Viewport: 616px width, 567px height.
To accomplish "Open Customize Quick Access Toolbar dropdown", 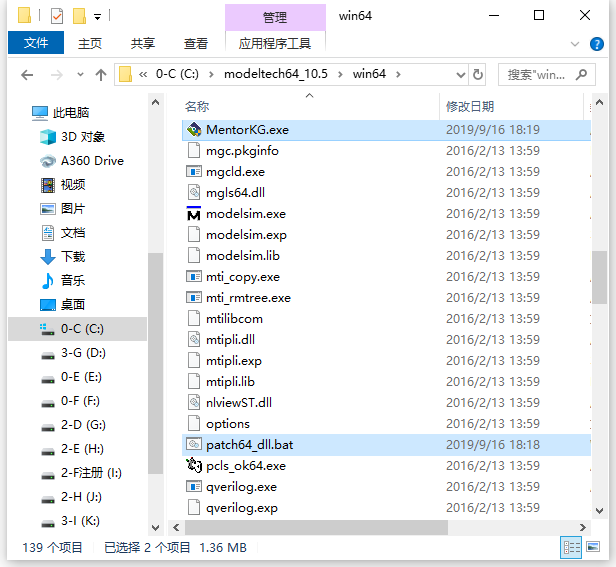I will [x=97, y=17].
